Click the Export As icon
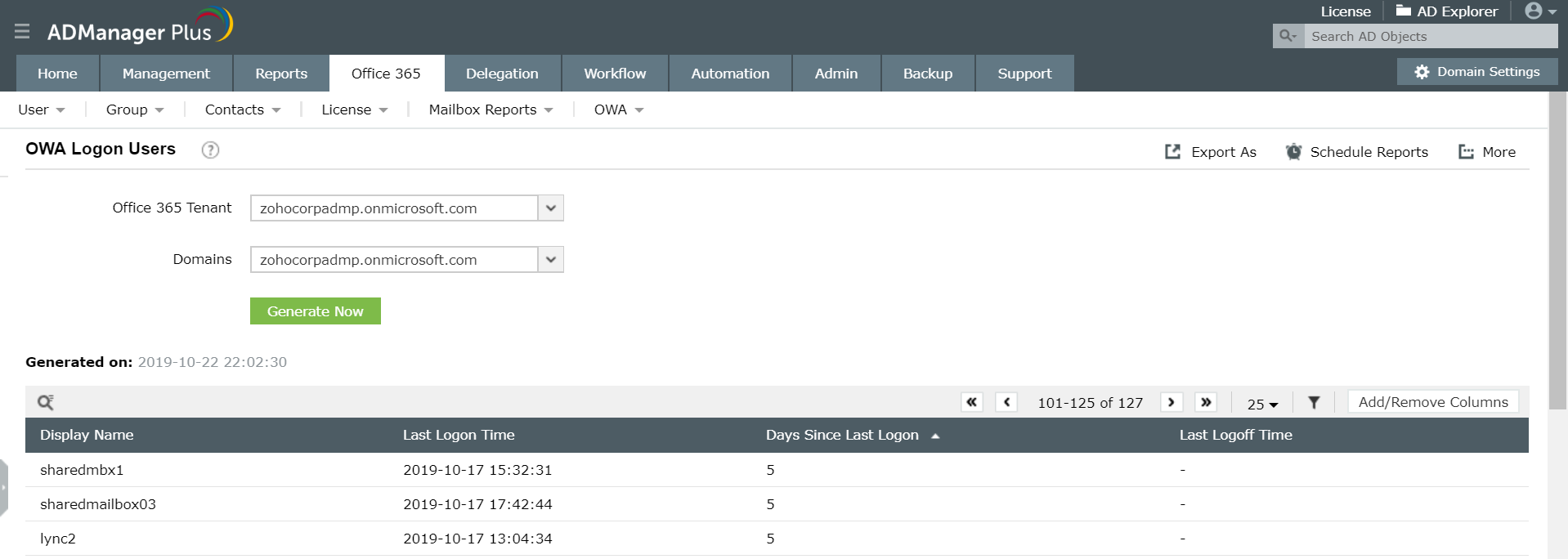1568x559 pixels. click(1172, 151)
